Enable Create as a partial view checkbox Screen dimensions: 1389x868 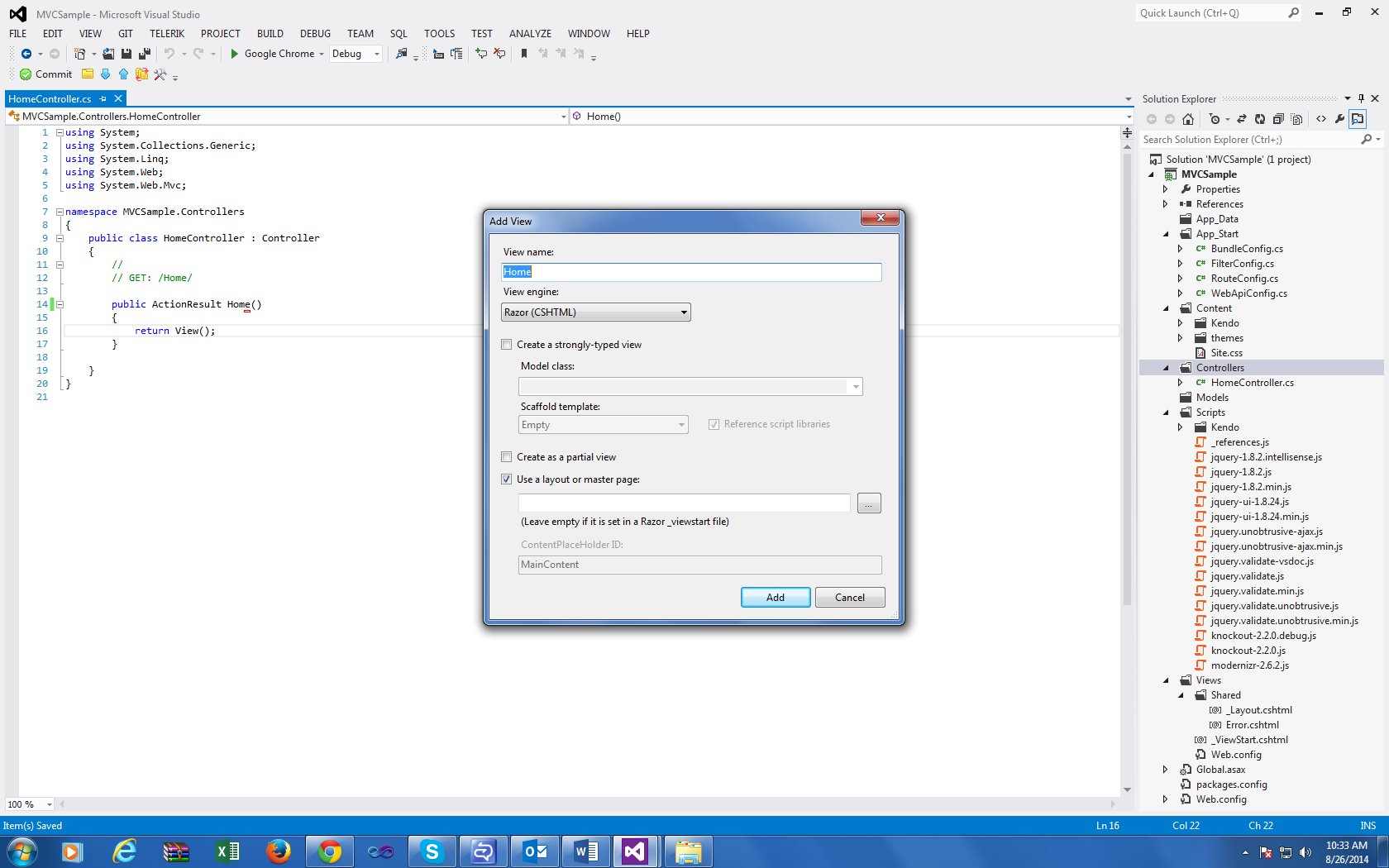(507, 457)
